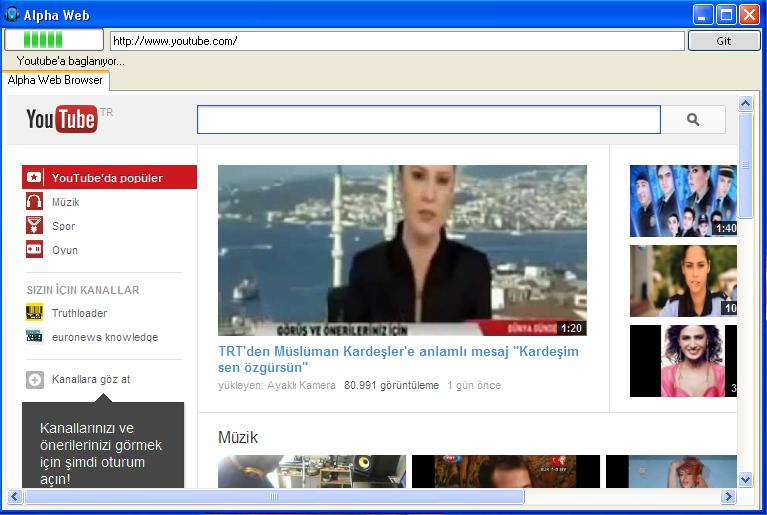Open the policewoman video thumbnail
767x515 pixels.
(683, 281)
